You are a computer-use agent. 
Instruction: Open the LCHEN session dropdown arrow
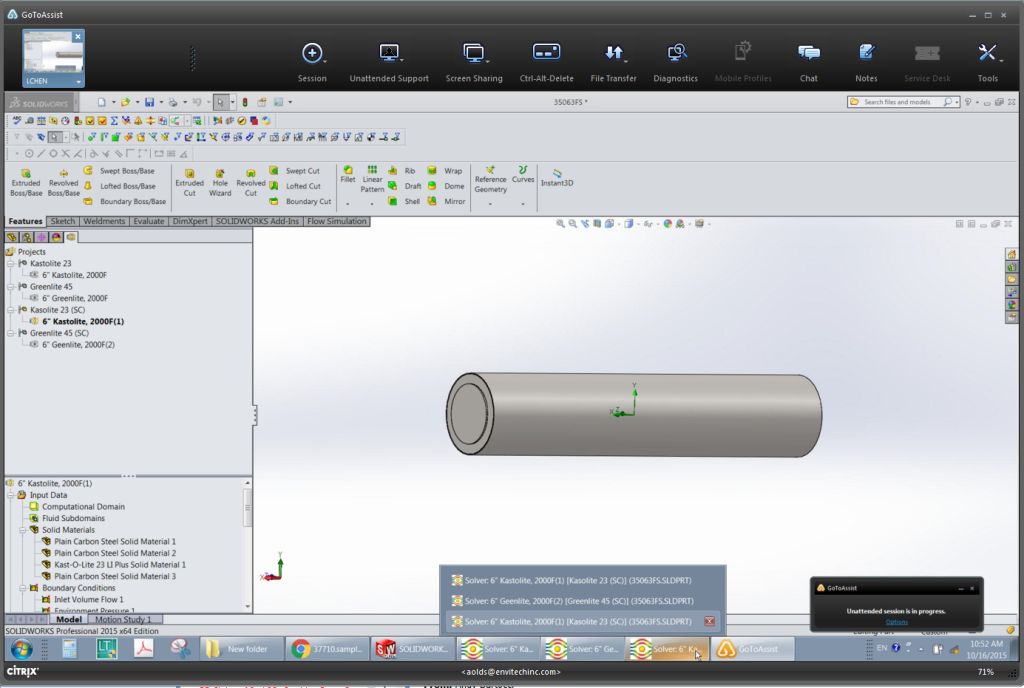coord(78,82)
